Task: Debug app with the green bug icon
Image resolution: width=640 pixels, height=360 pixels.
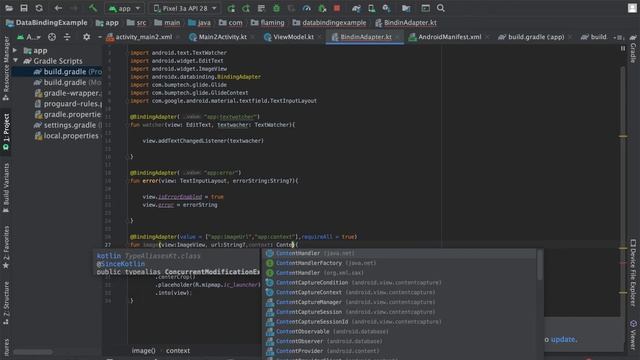Action: click(x=276, y=8)
